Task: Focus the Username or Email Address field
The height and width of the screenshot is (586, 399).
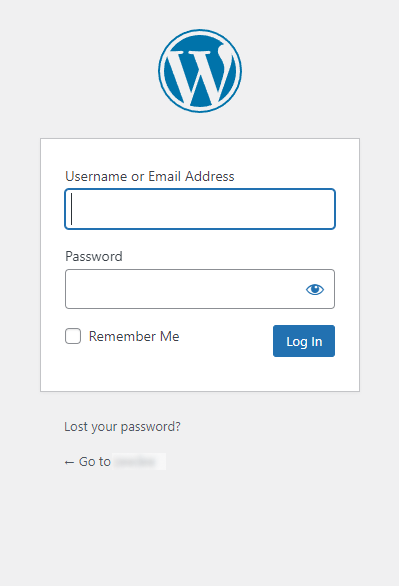Action: tap(200, 209)
